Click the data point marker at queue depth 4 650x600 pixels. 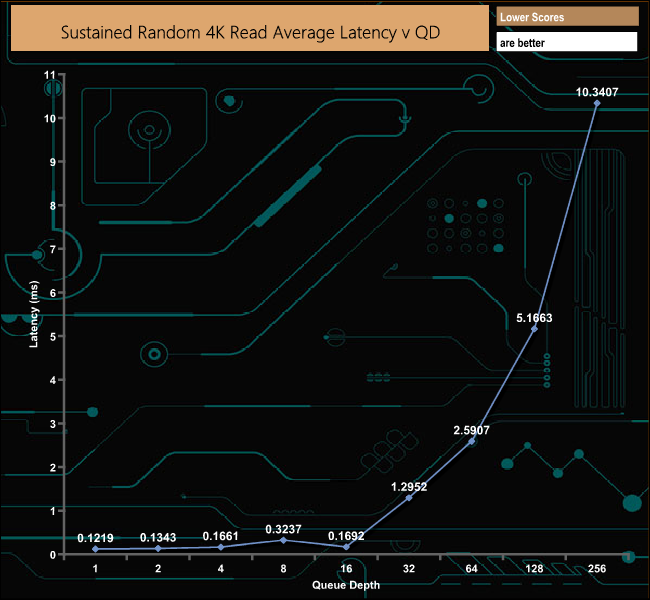(x=221, y=547)
